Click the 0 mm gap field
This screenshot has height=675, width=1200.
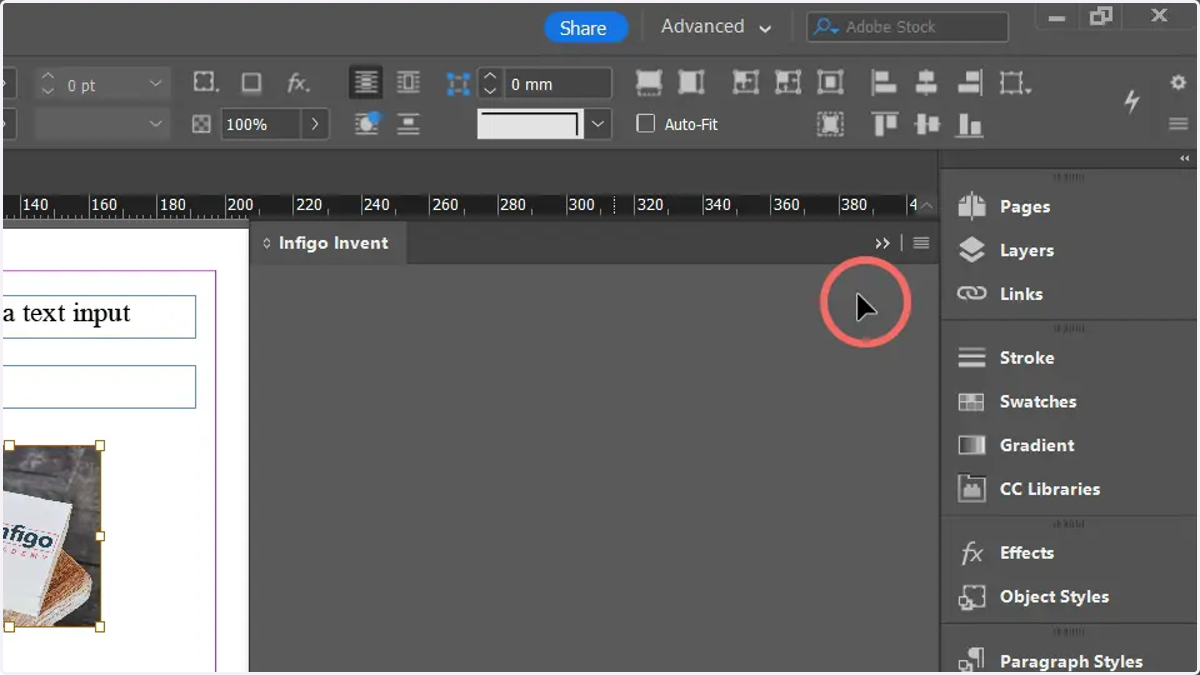tap(557, 84)
